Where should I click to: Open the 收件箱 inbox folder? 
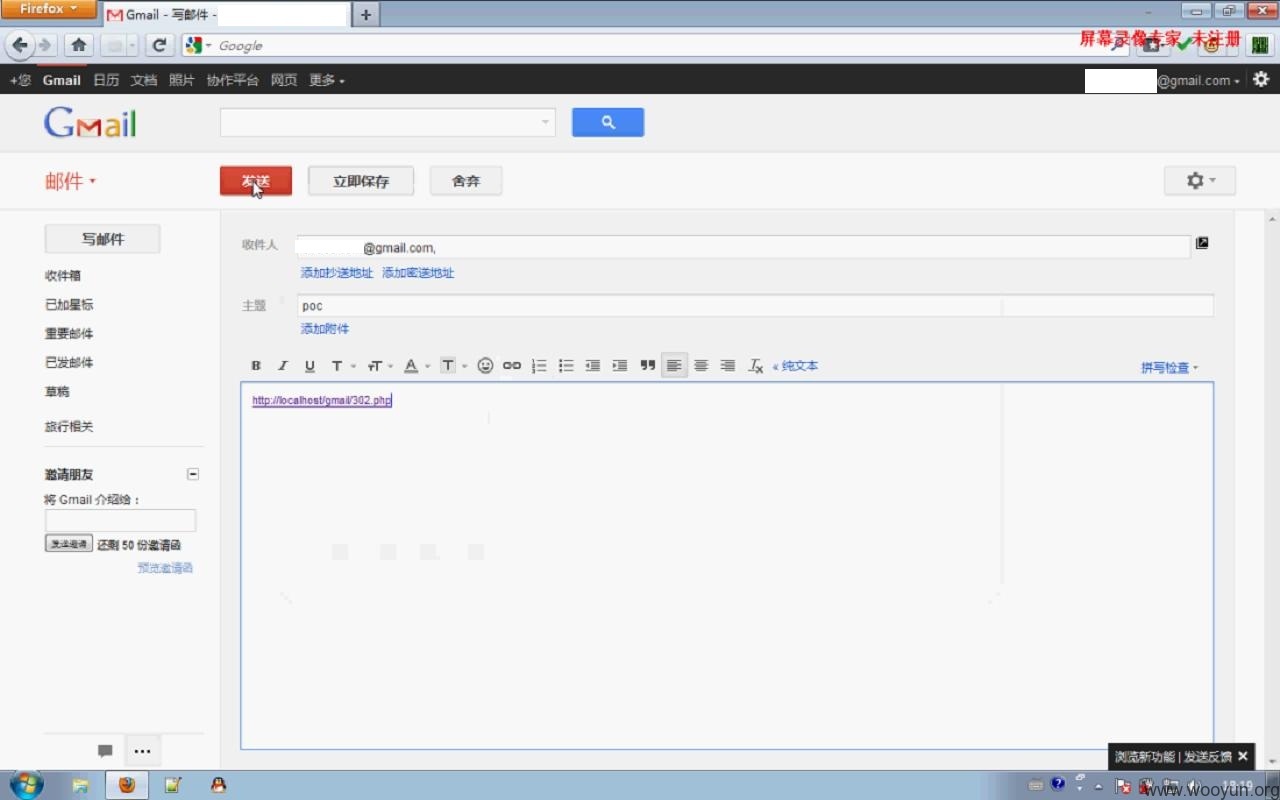63,276
